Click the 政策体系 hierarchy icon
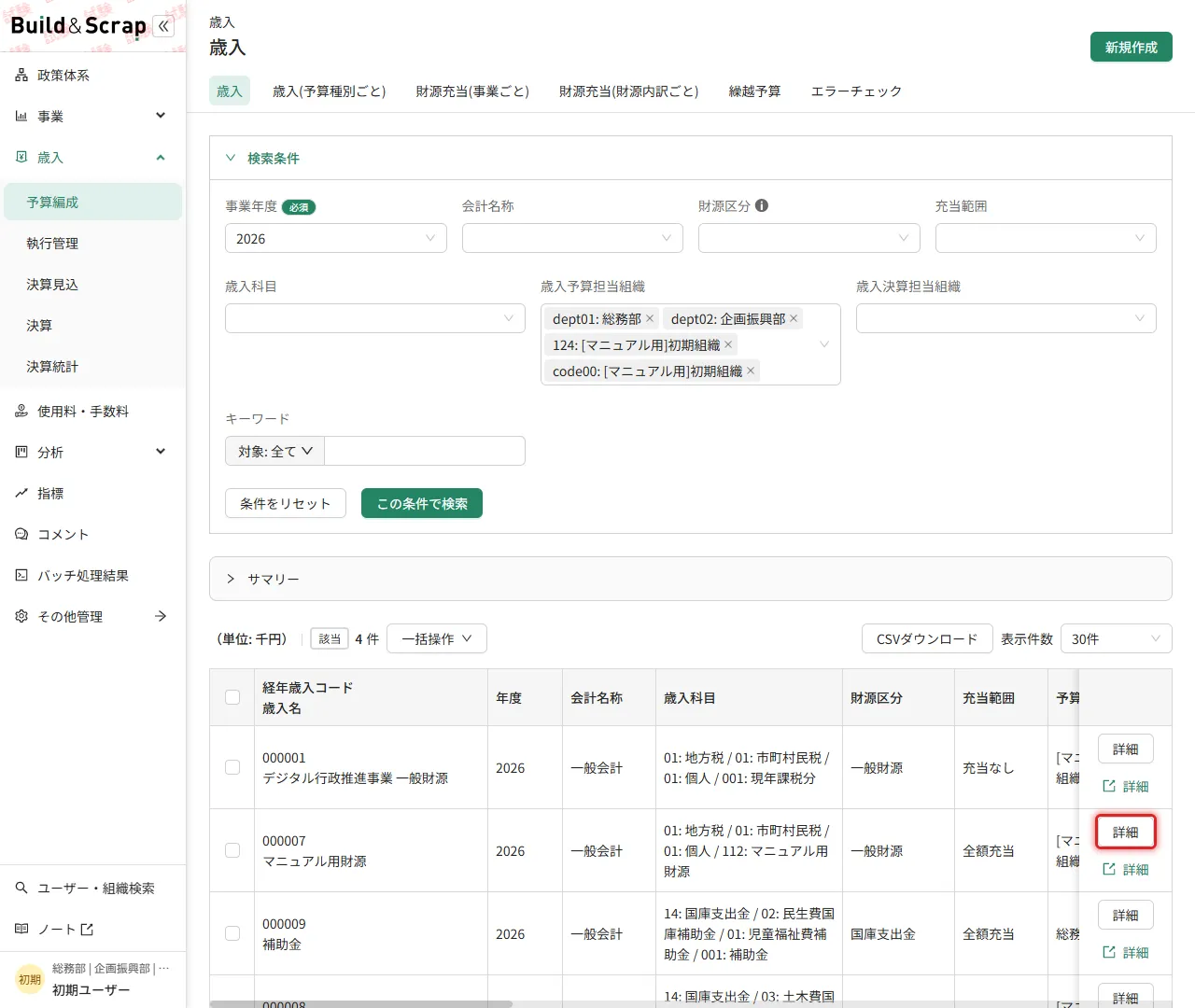The image size is (1195, 1008). [x=21, y=76]
